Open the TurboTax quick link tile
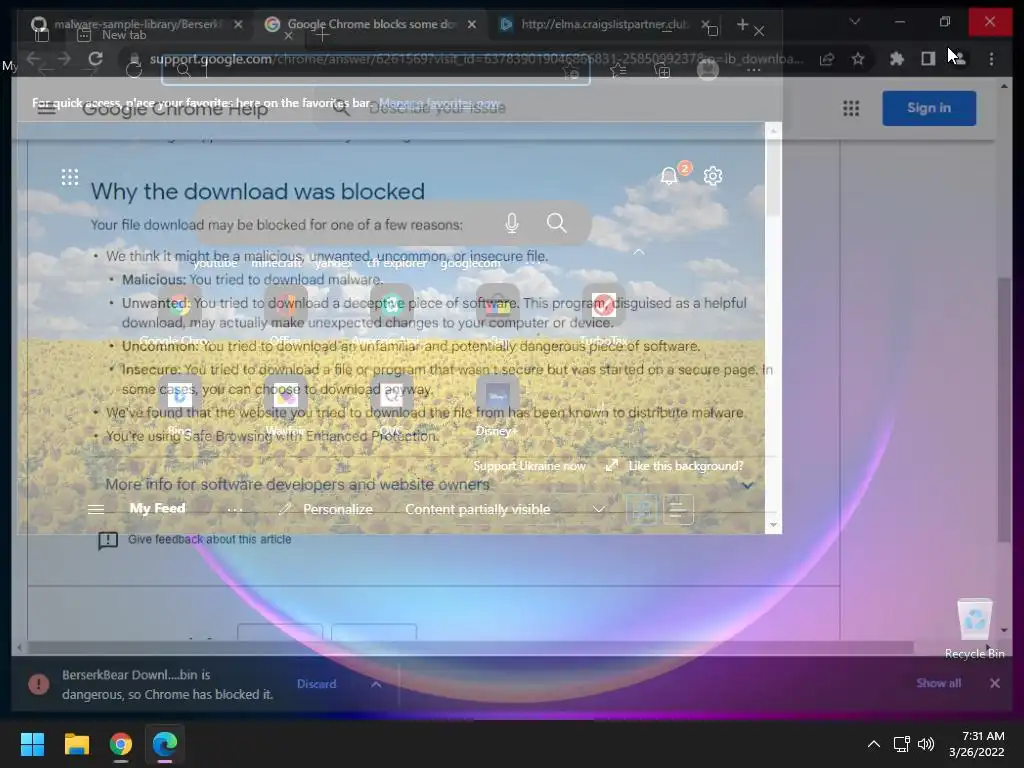 pos(603,305)
